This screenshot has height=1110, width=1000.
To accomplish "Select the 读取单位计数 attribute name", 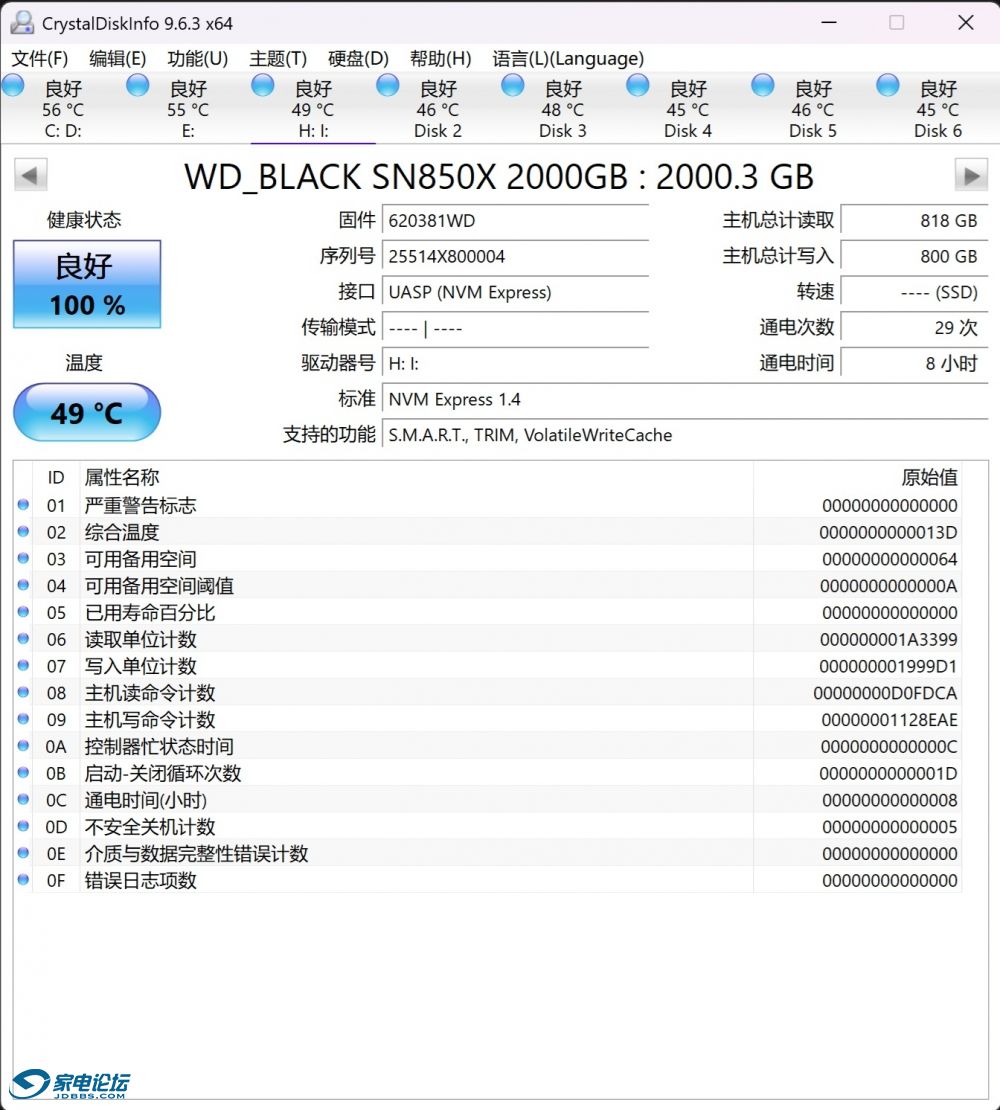I will point(140,639).
